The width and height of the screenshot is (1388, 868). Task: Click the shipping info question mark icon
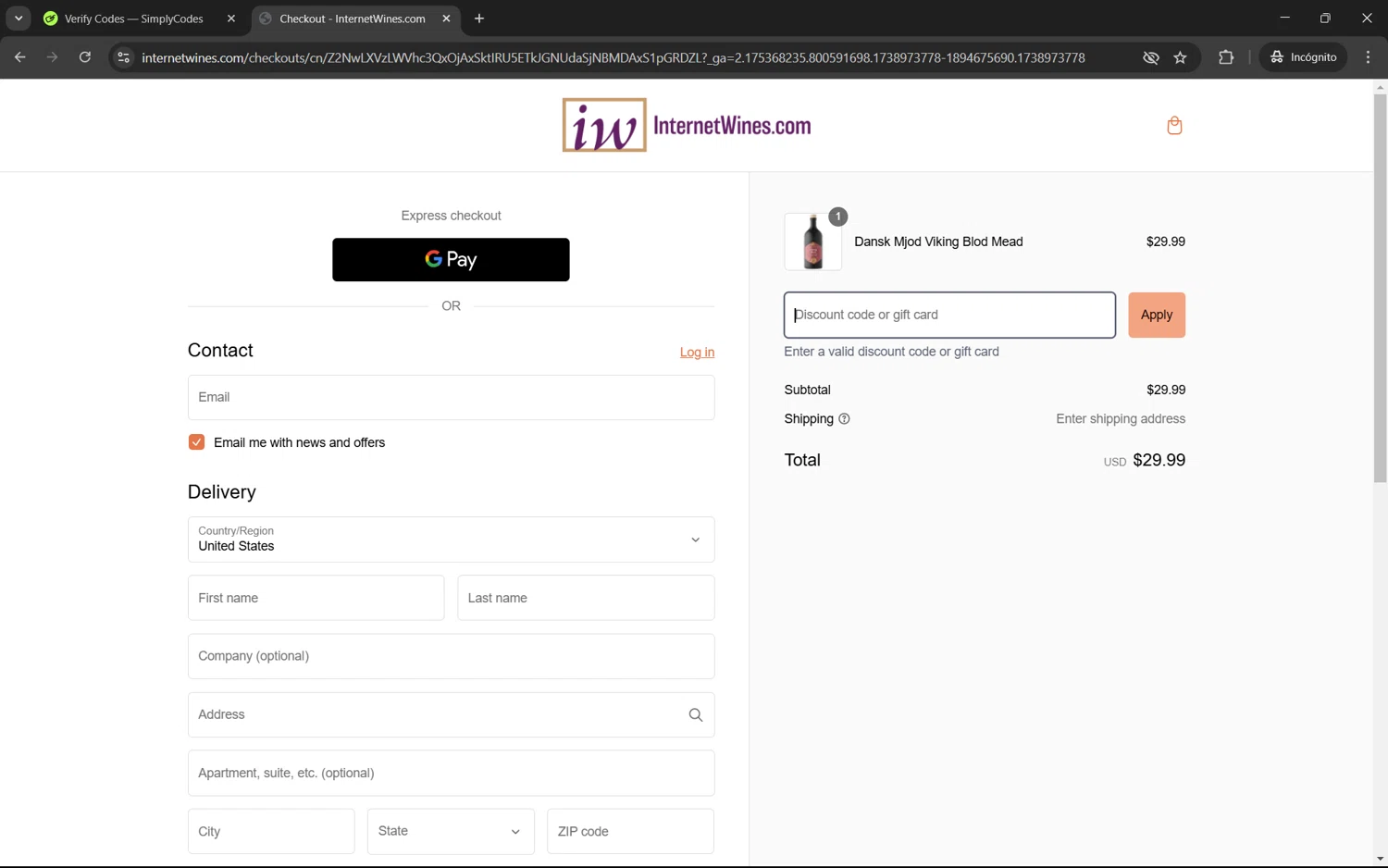tap(844, 419)
